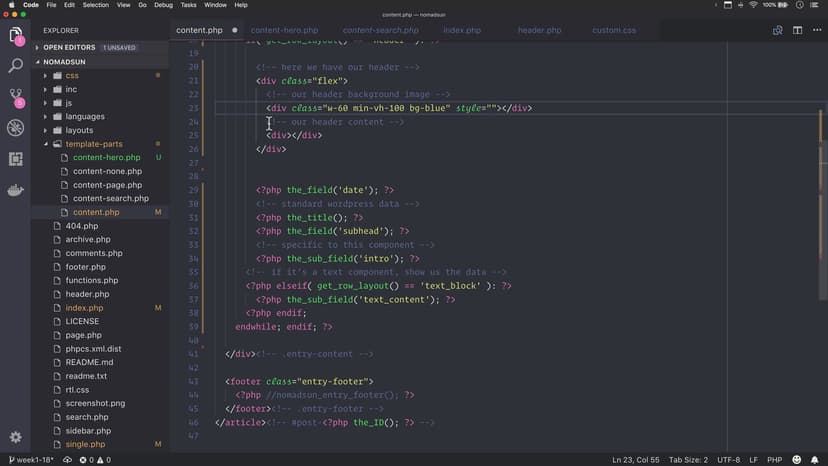
Task: Collapse the template-parts folder
Action: click(45, 144)
